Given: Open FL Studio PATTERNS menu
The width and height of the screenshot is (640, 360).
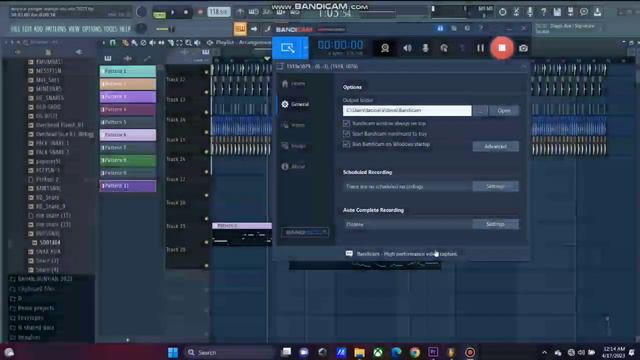Looking at the screenshot, I should coord(56,29).
